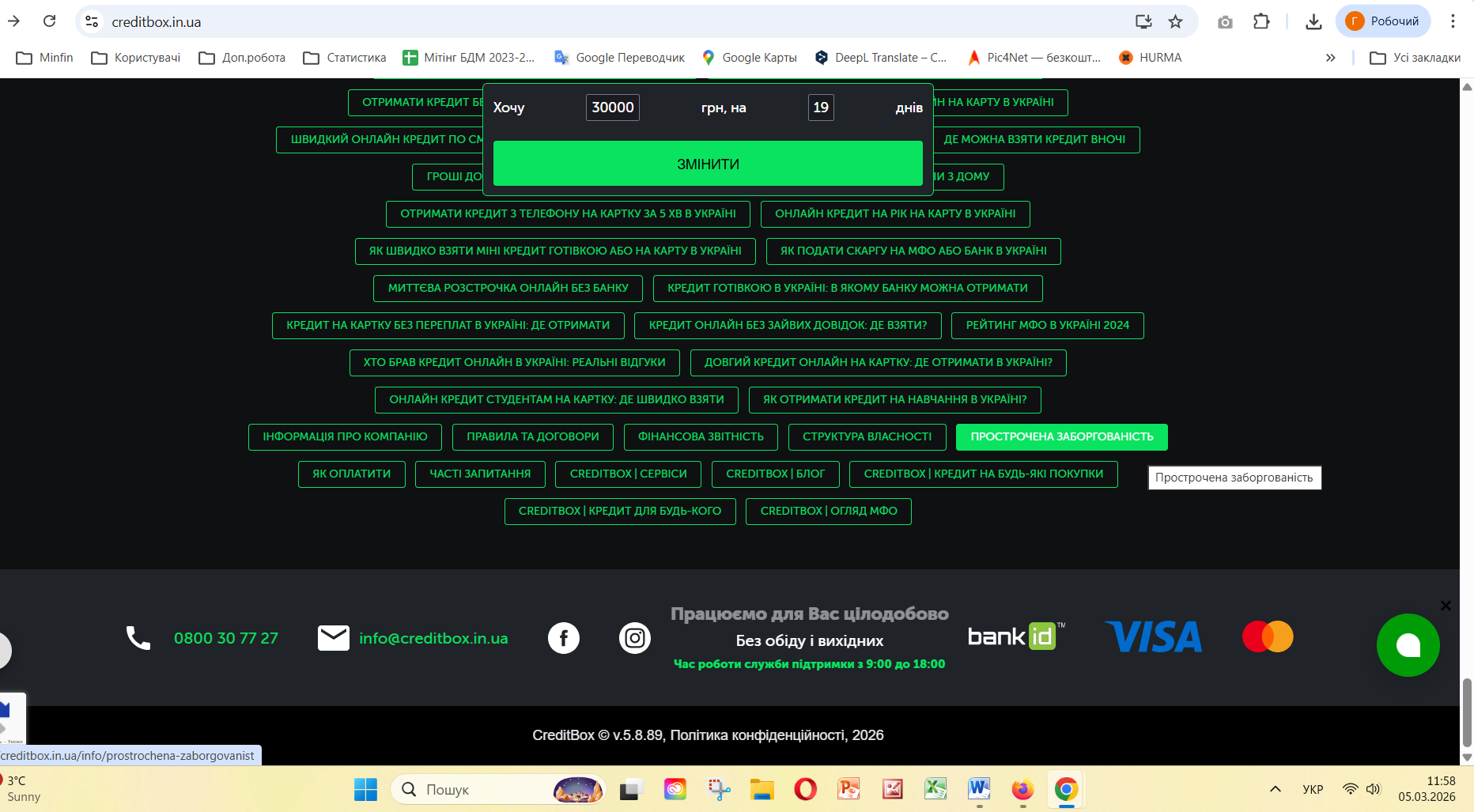1474x812 pixels.
Task: Open the Downloads arrow icon
Action: [x=1313, y=21]
